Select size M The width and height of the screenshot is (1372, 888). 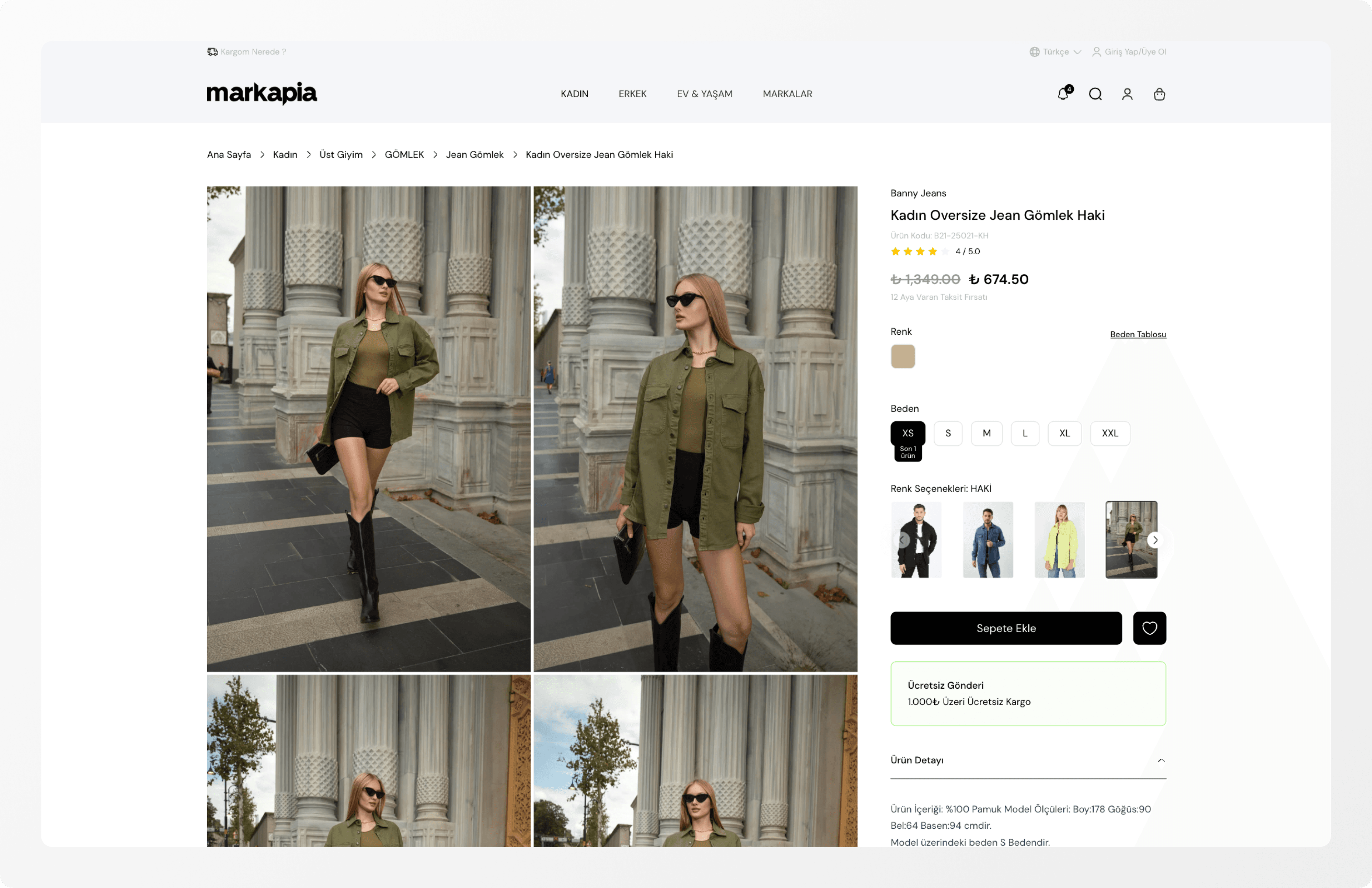986,433
